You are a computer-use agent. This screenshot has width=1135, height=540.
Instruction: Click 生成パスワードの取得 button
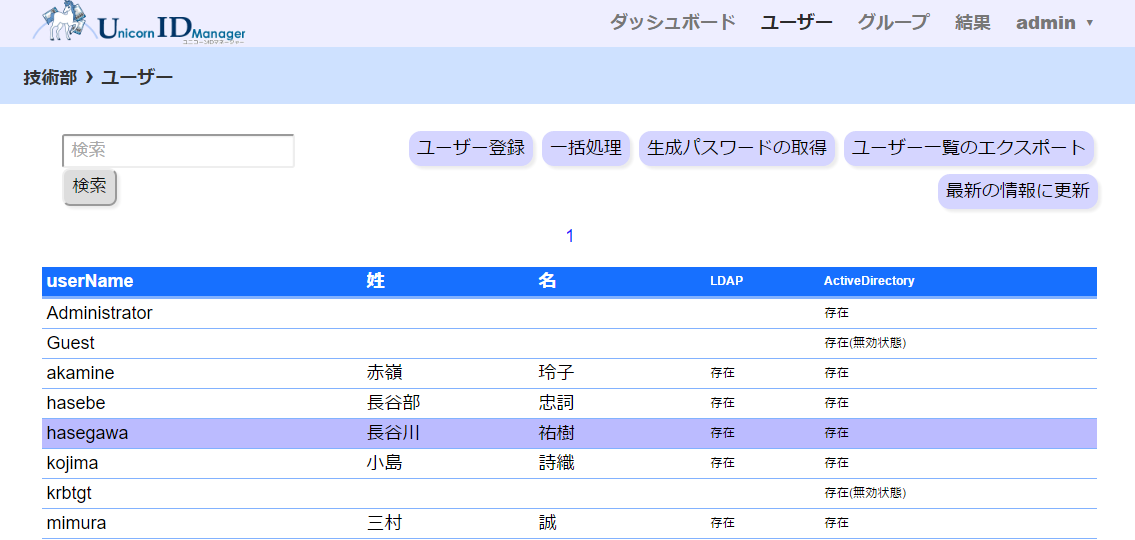737,148
